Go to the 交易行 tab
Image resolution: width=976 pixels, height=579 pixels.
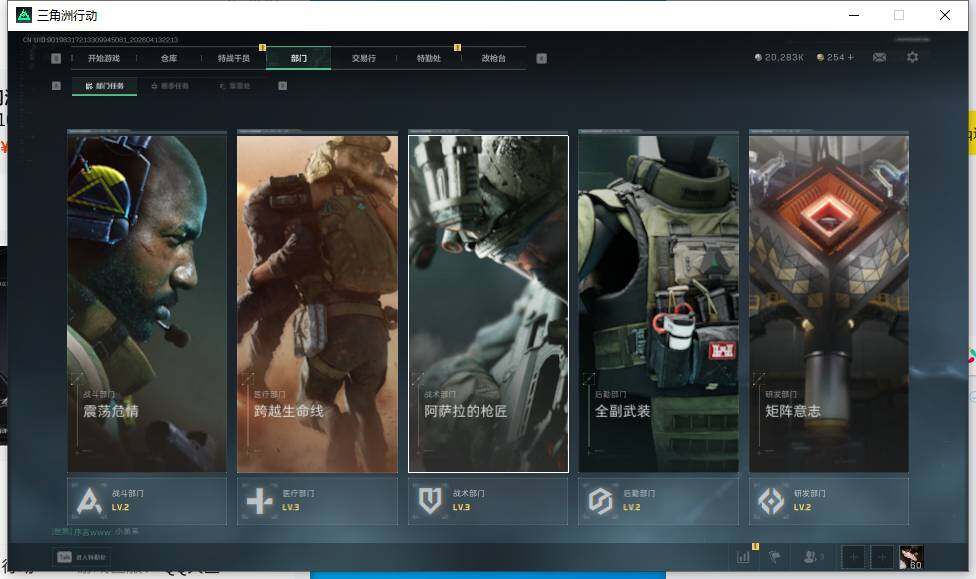point(364,58)
